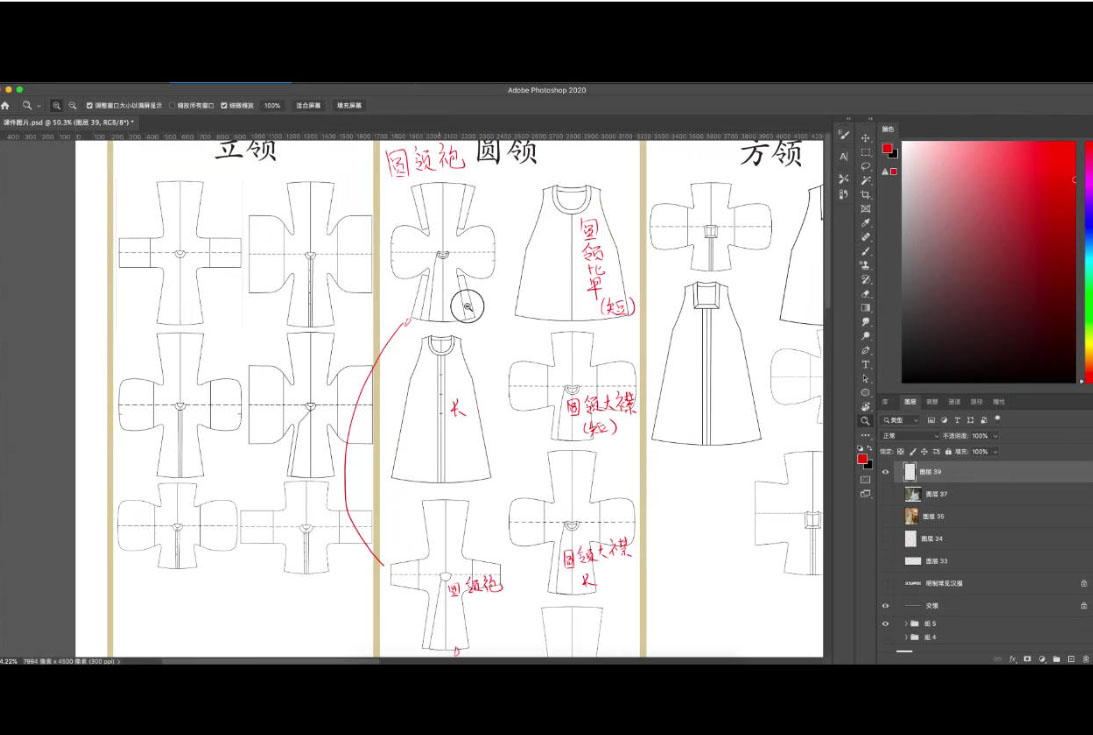The image size is (1093, 735).
Task: Select the History Brush tool
Action: pos(865,280)
